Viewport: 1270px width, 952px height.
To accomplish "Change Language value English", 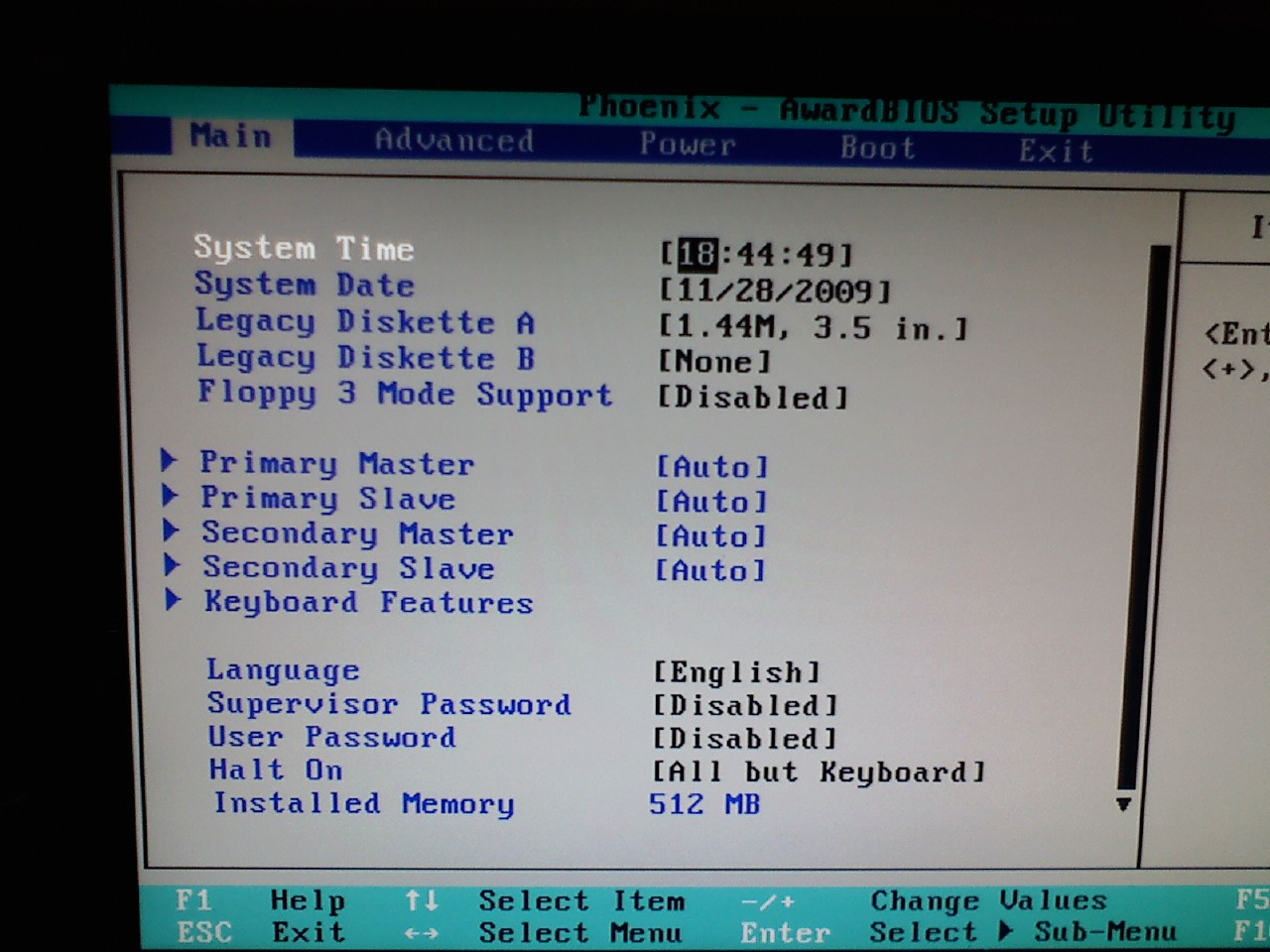I will pos(737,672).
